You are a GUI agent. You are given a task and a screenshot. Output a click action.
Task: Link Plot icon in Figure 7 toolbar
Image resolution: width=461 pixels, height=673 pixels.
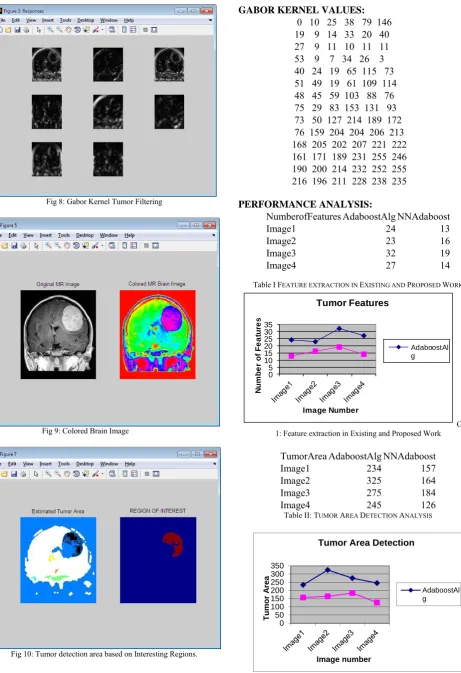pyautogui.click(x=112, y=474)
